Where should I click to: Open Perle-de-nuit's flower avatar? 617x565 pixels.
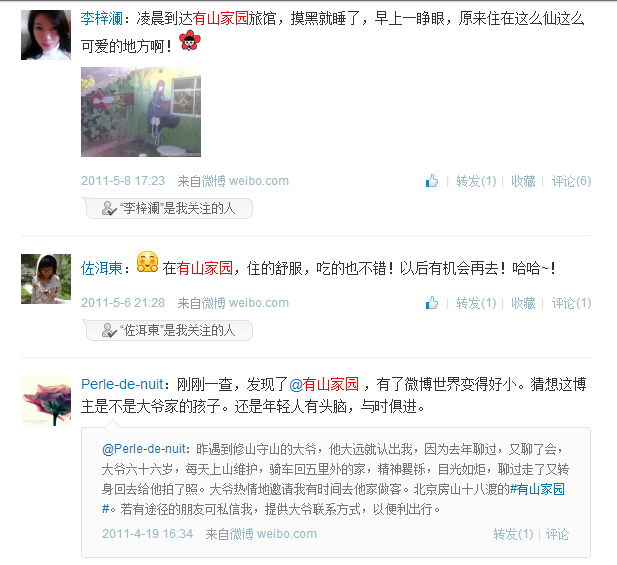click(46, 401)
